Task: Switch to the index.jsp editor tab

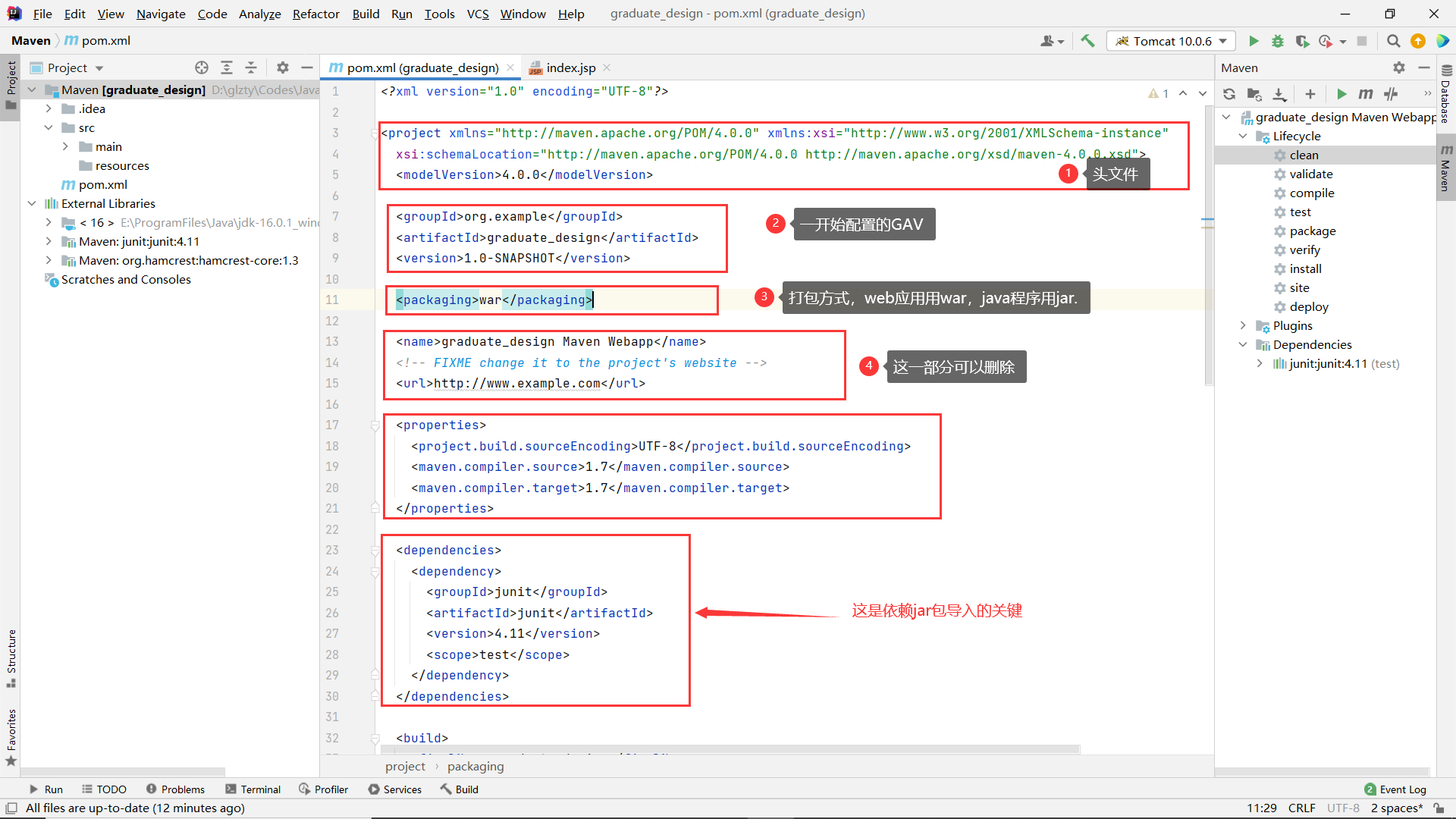Action: pos(570,67)
